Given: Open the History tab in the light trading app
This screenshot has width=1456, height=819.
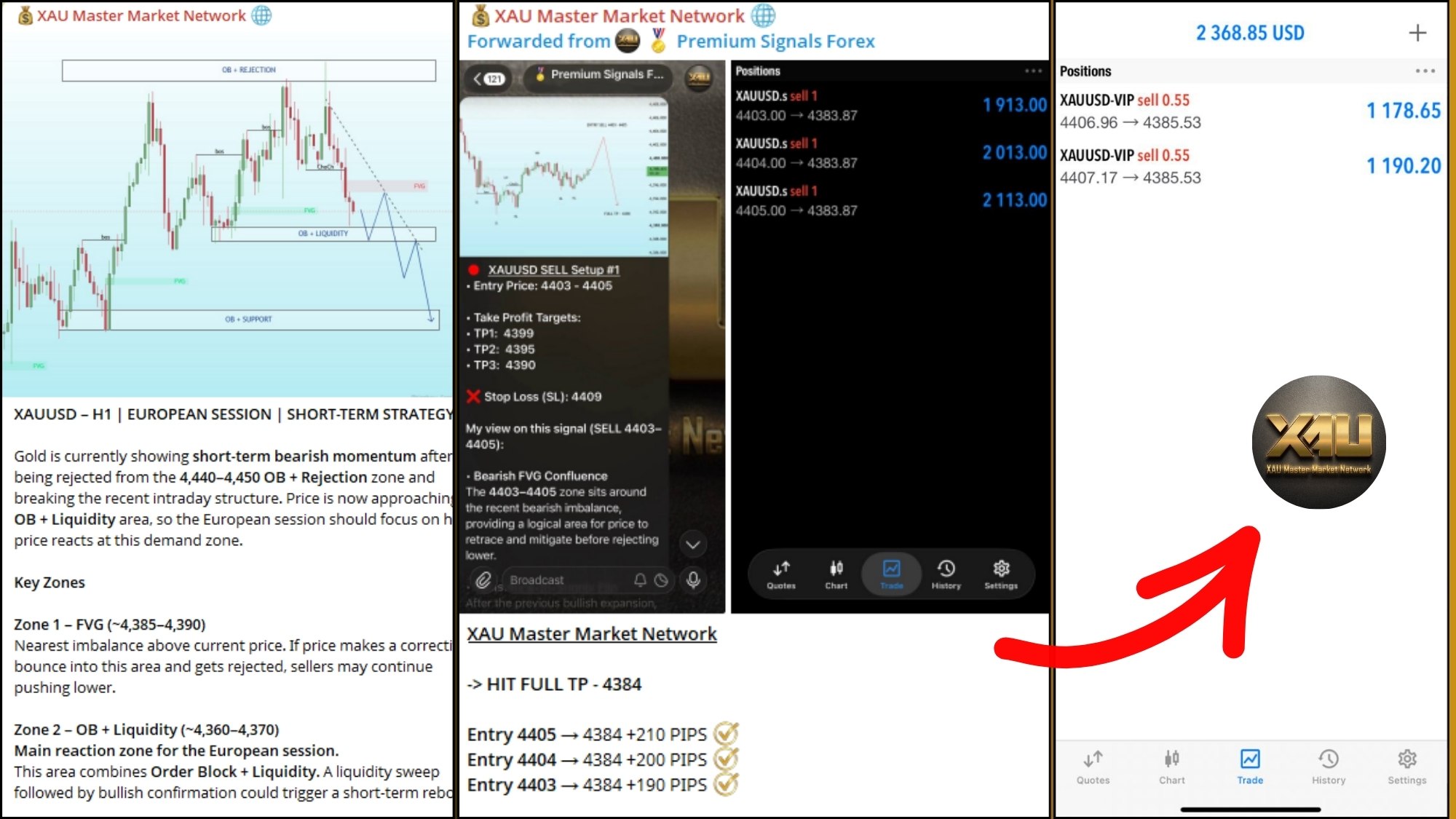Looking at the screenshot, I should [1329, 767].
